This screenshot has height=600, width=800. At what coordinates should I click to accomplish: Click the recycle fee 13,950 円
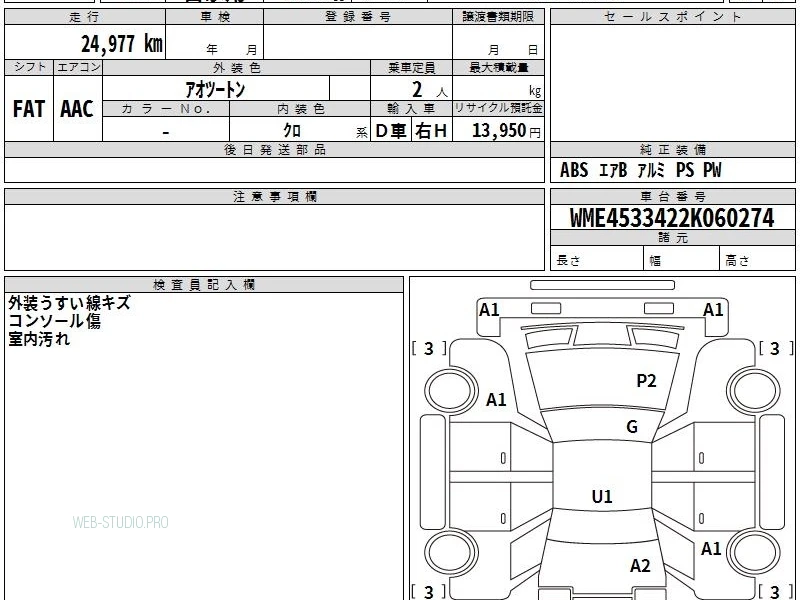(506, 131)
